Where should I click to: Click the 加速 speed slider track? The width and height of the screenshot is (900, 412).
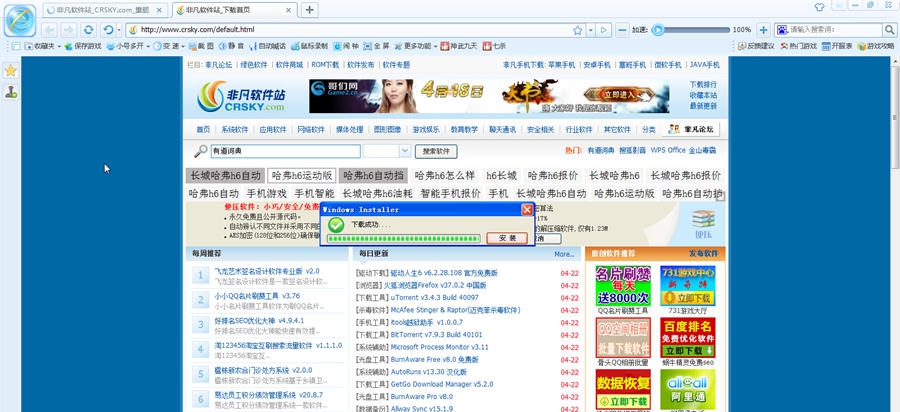(x=691, y=30)
